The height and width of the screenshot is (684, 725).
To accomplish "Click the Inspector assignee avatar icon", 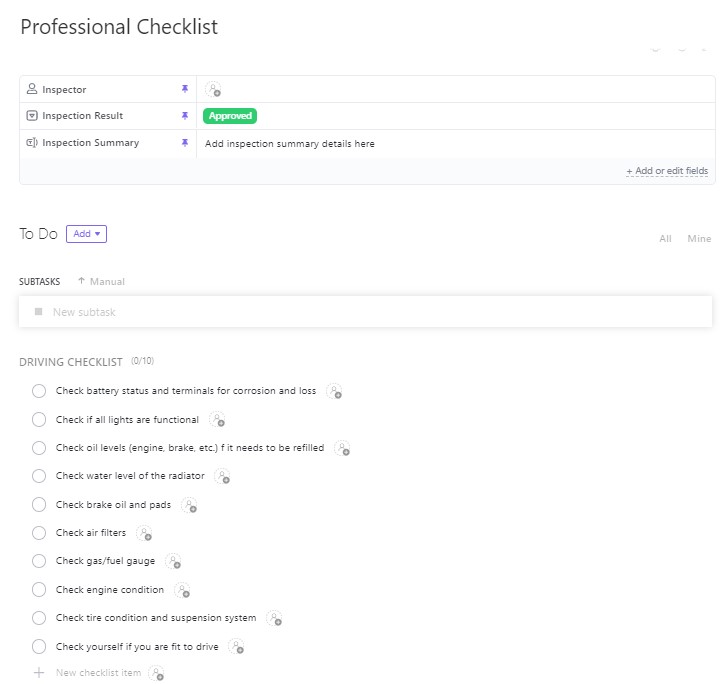I will (213, 89).
